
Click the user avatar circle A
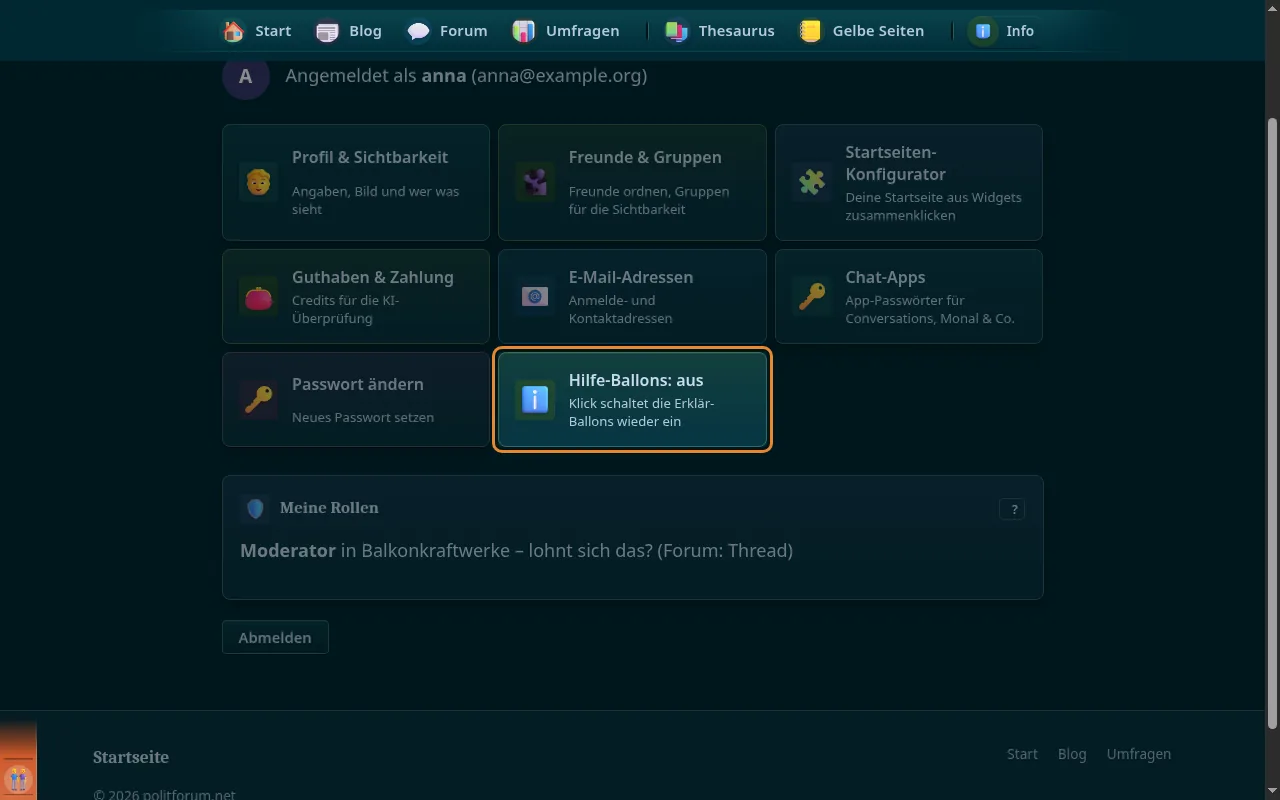click(246, 76)
